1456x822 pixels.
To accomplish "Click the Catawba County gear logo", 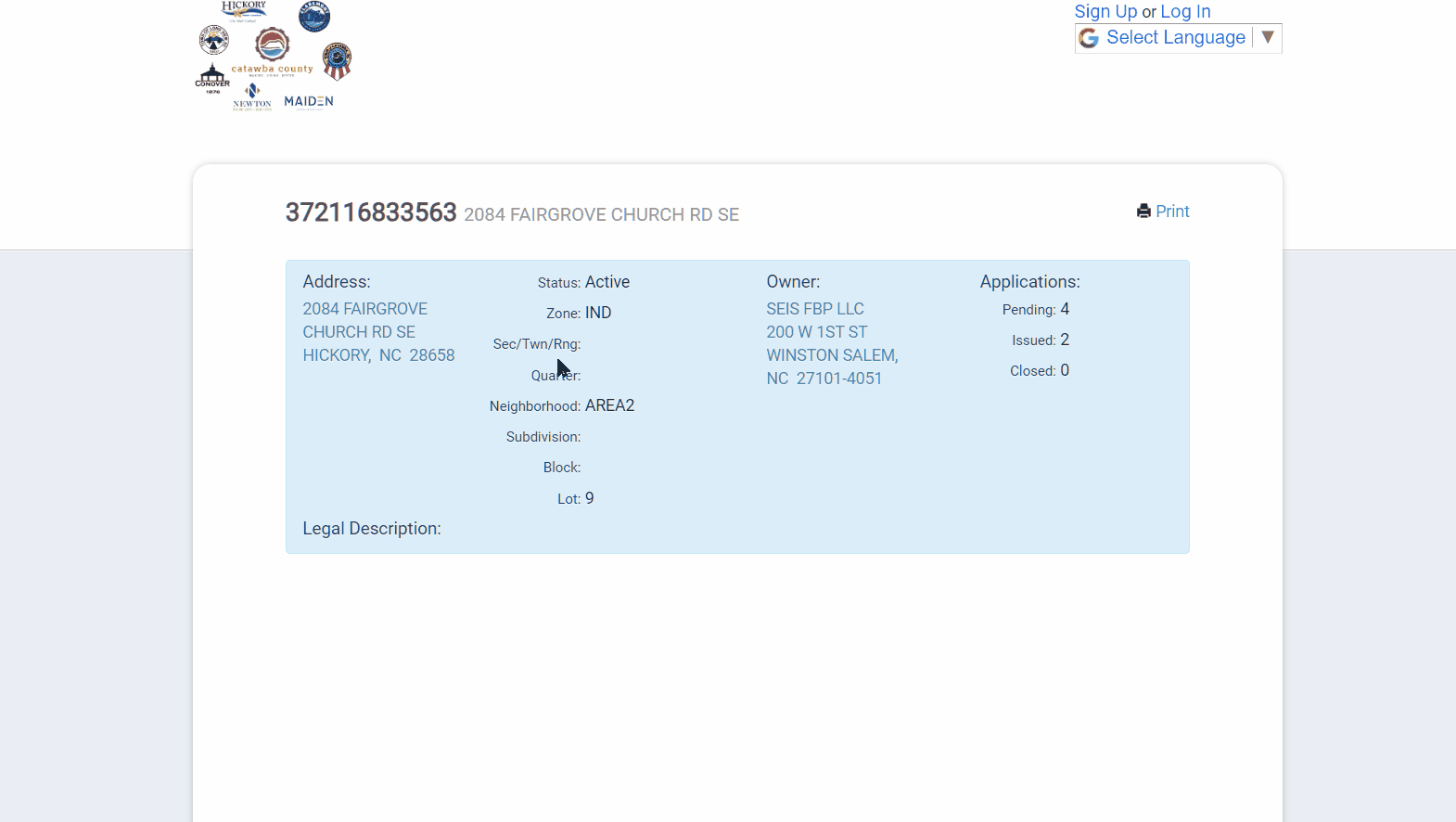I will tap(272, 48).
